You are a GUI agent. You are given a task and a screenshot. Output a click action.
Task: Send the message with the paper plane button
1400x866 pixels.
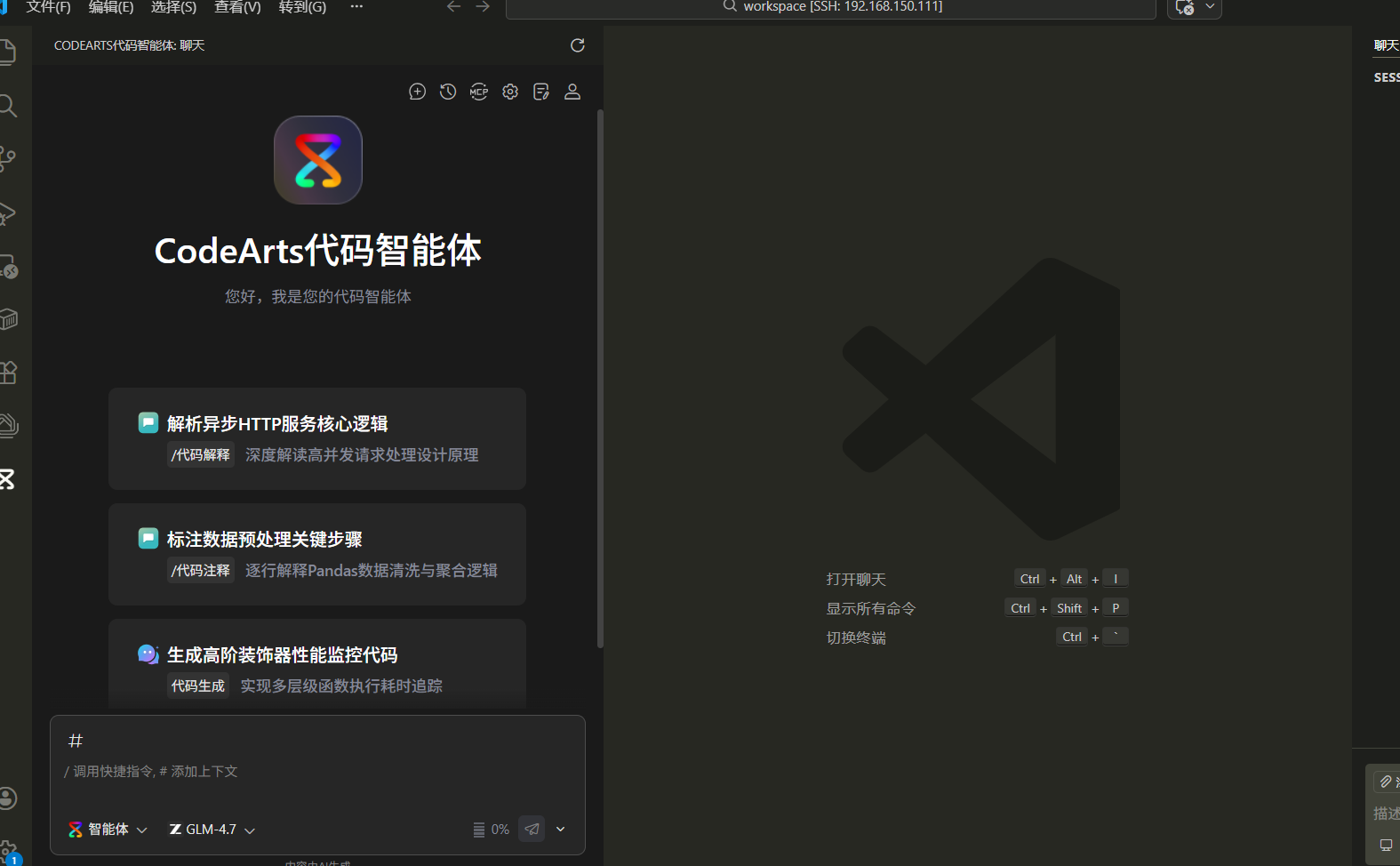click(x=532, y=829)
